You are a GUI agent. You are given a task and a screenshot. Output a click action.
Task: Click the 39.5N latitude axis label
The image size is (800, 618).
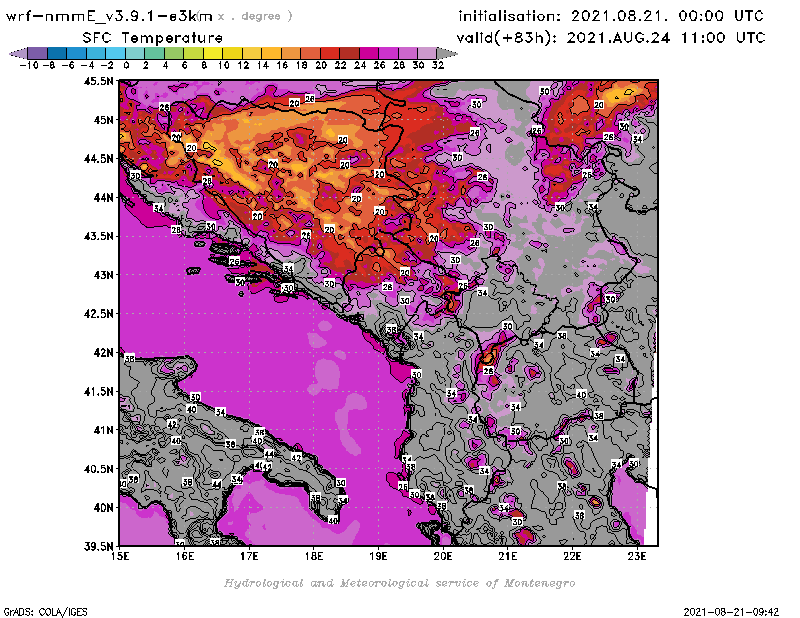point(98,546)
